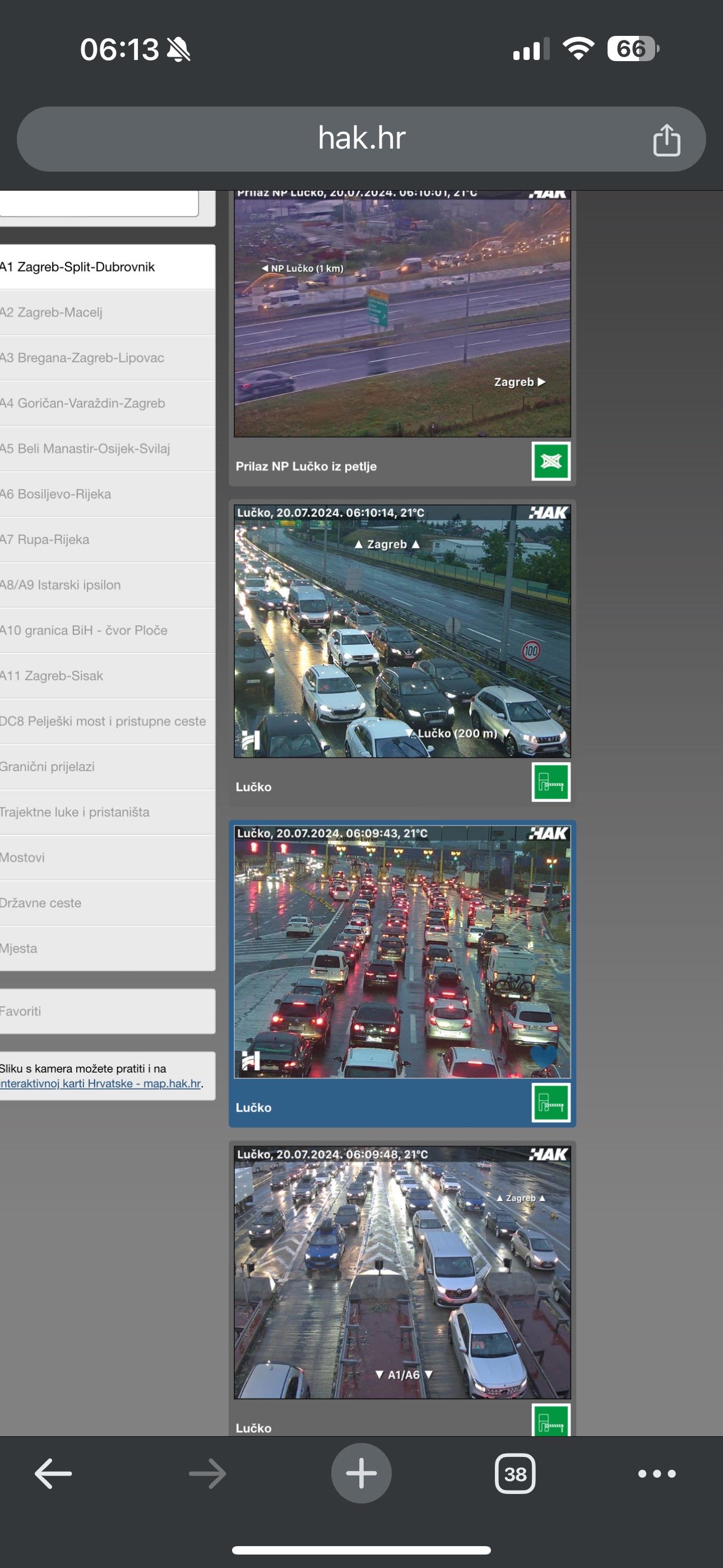Tap the blue heart favorite on Lučko camera
The height and width of the screenshot is (1568, 723).
point(543,1054)
